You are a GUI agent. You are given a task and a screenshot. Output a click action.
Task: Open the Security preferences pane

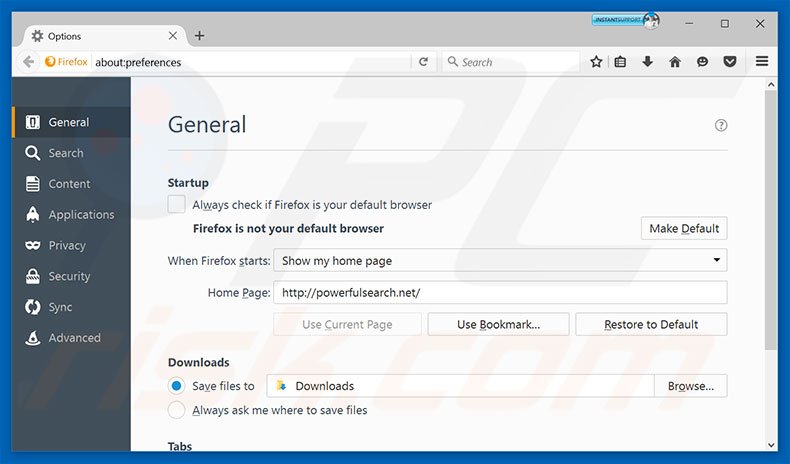click(x=71, y=276)
